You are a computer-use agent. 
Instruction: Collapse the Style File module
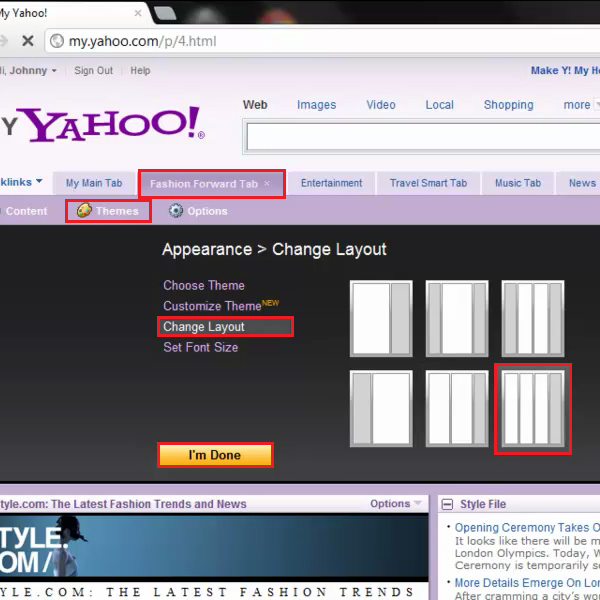447,504
